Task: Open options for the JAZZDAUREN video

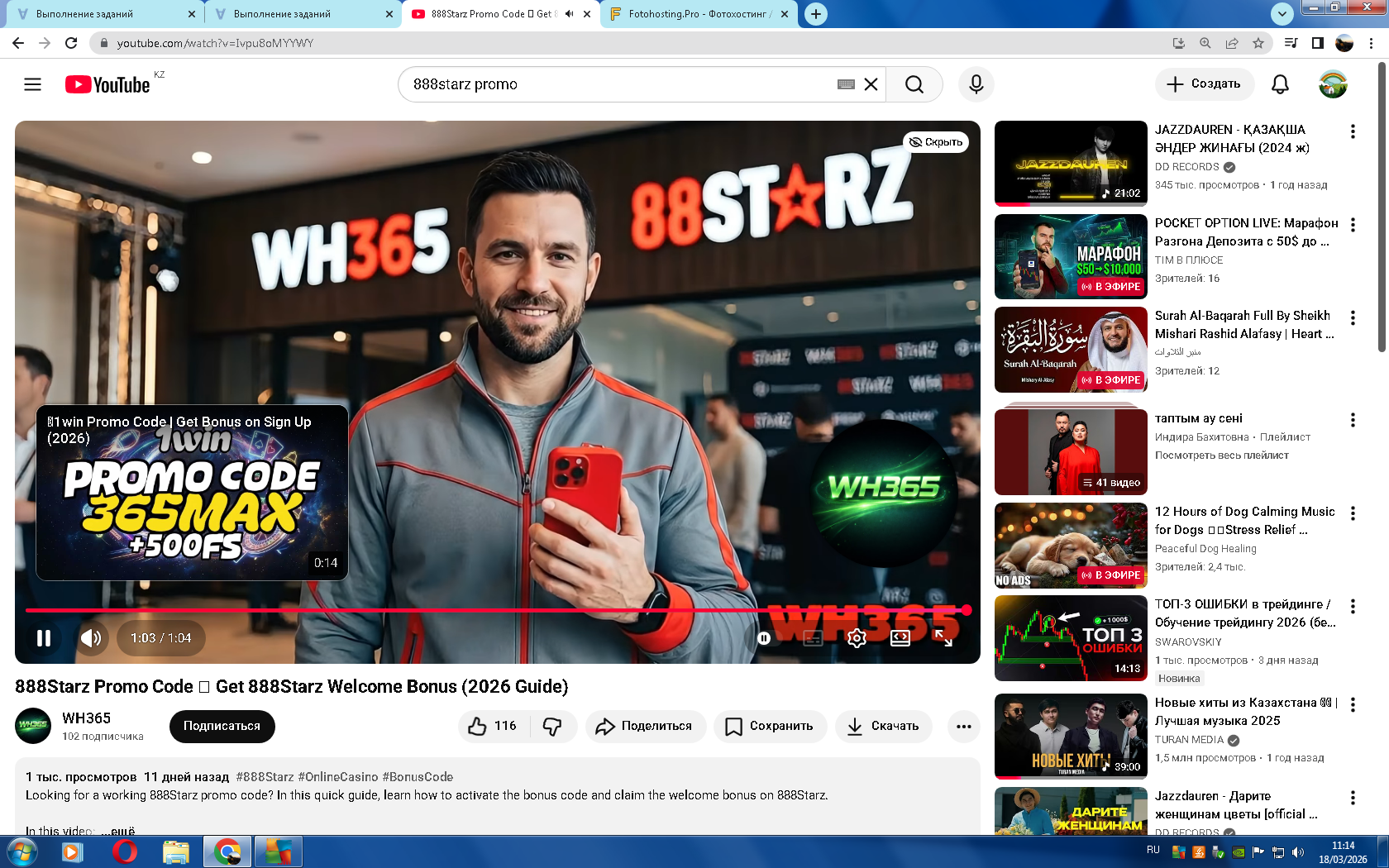Action: [1353, 131]
